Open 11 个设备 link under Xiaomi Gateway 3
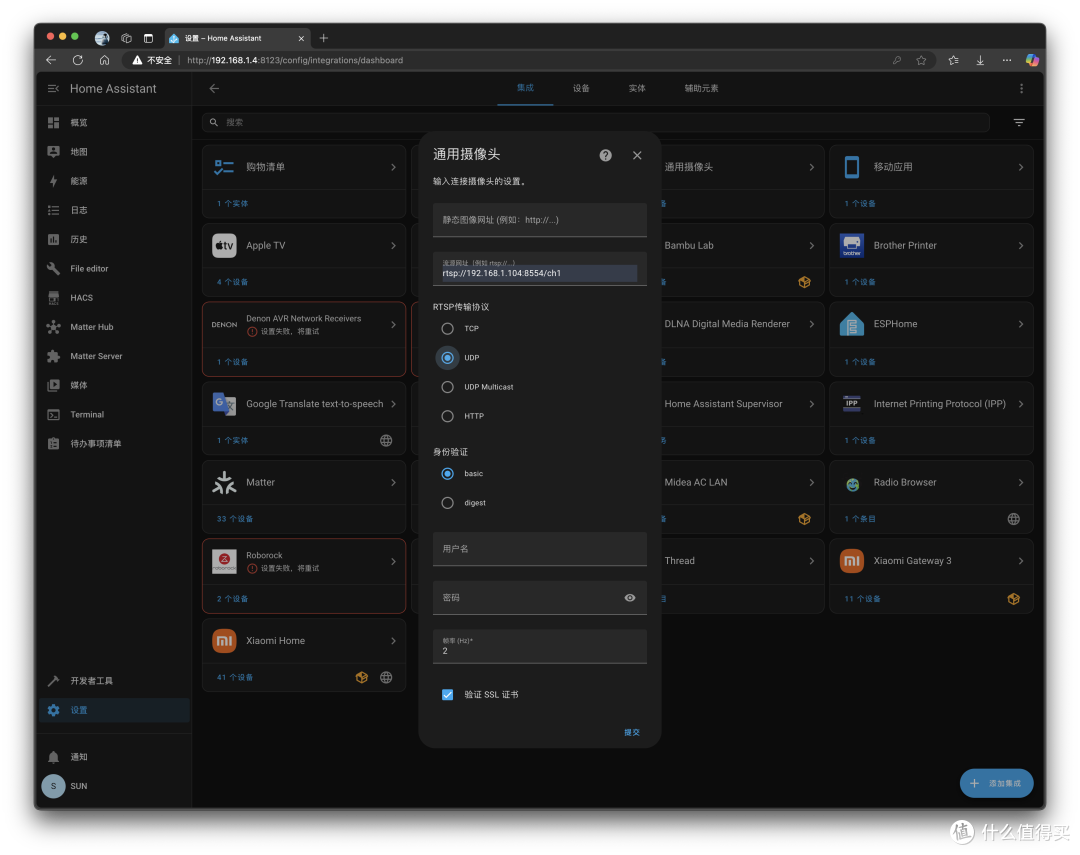 click(862, 599)
